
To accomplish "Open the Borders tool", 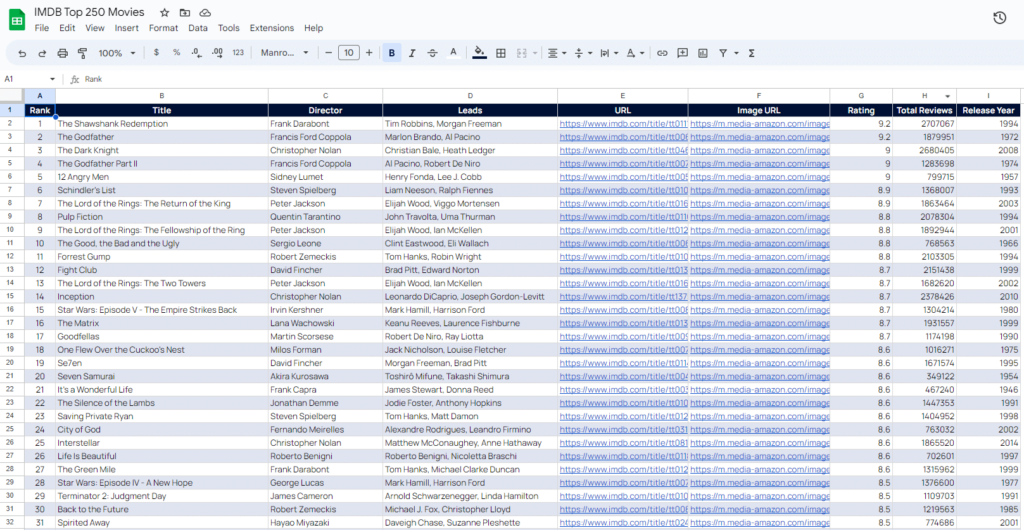I will (501, 53).
